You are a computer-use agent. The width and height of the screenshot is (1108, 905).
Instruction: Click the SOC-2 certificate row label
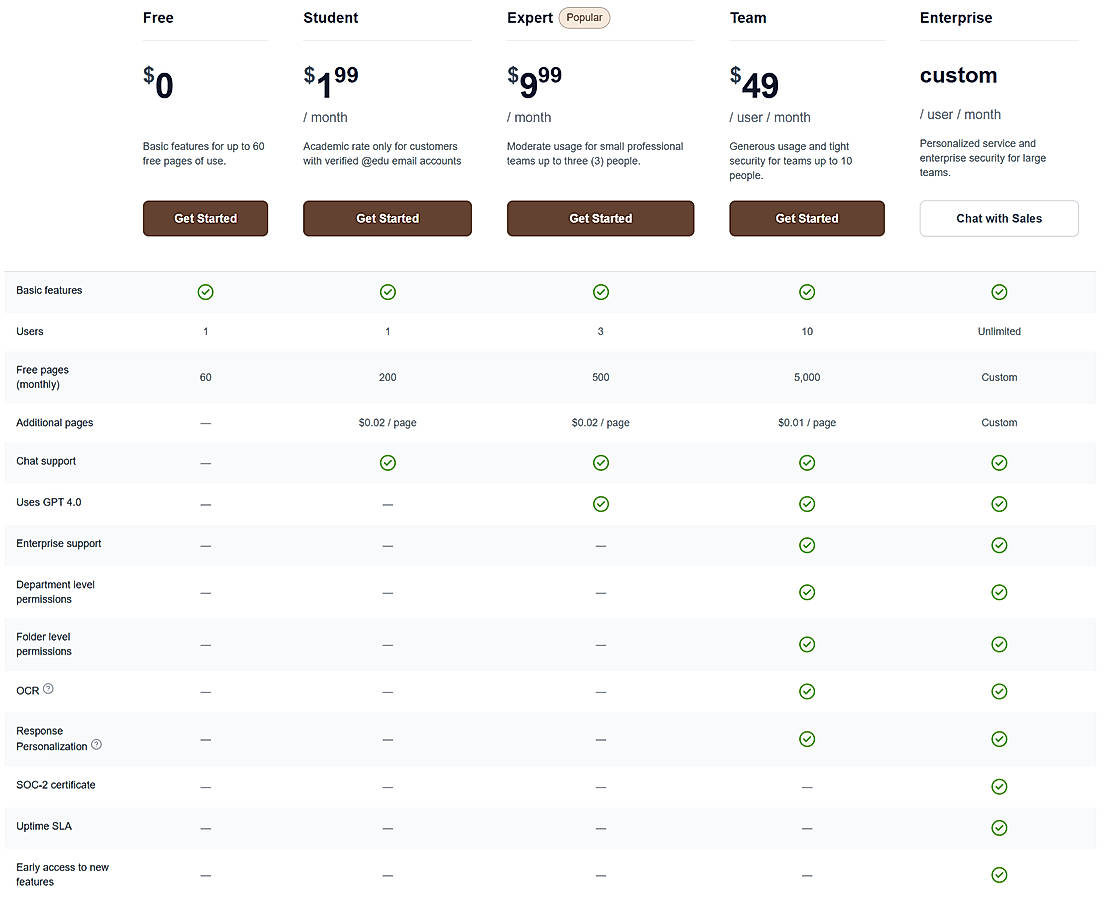[56, 785]
